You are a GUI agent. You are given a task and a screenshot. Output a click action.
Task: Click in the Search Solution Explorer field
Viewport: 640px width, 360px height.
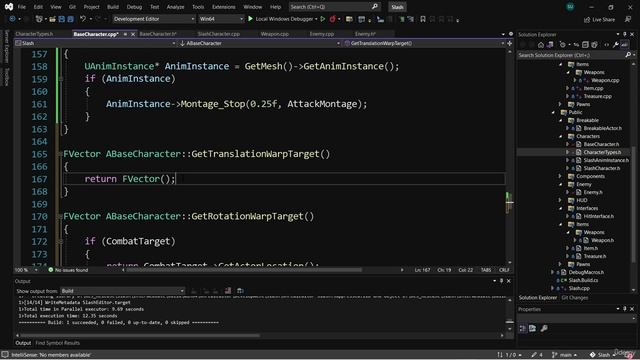pyautogui.click(x=571, y=55)
